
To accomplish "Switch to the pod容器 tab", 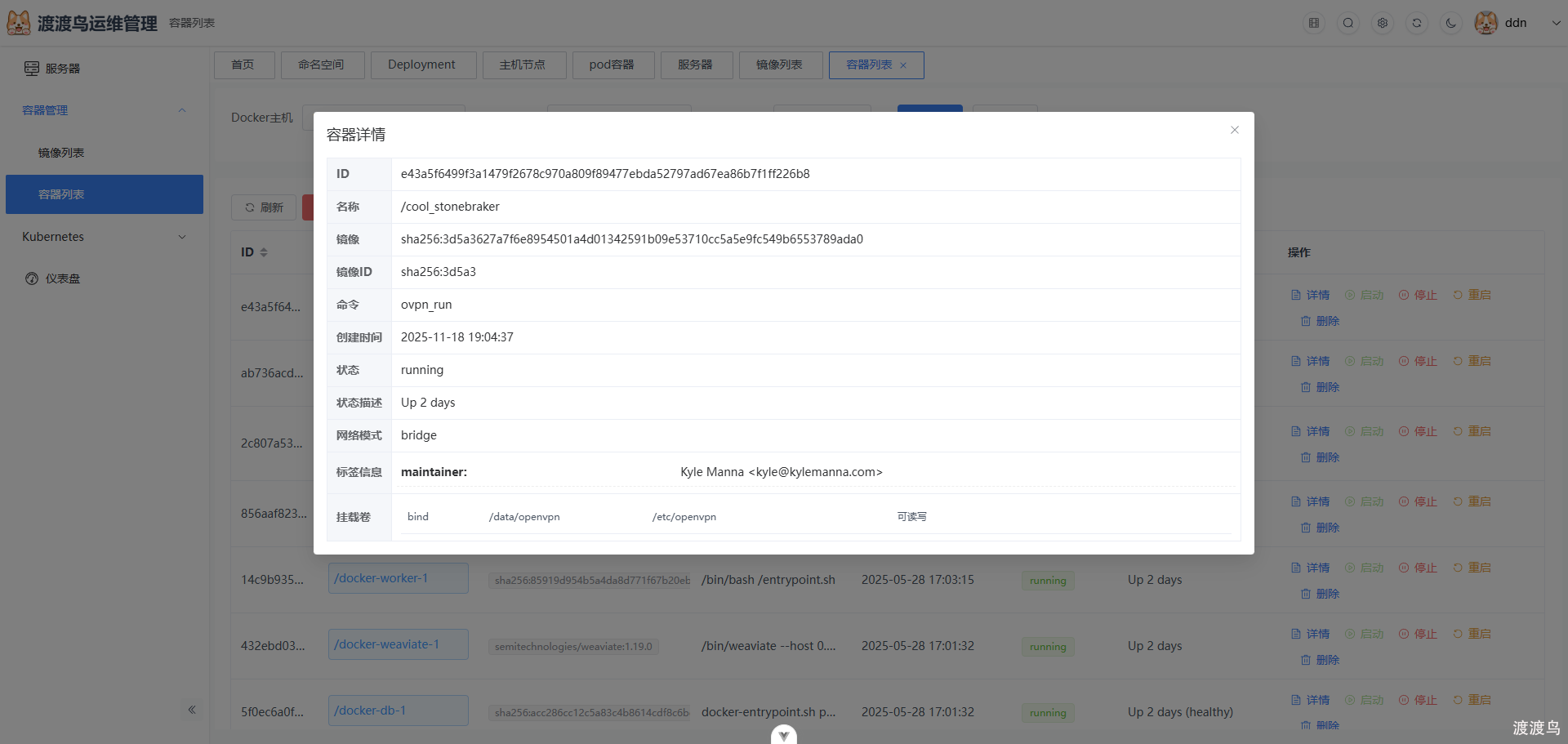I will click(x=613, y=65).
